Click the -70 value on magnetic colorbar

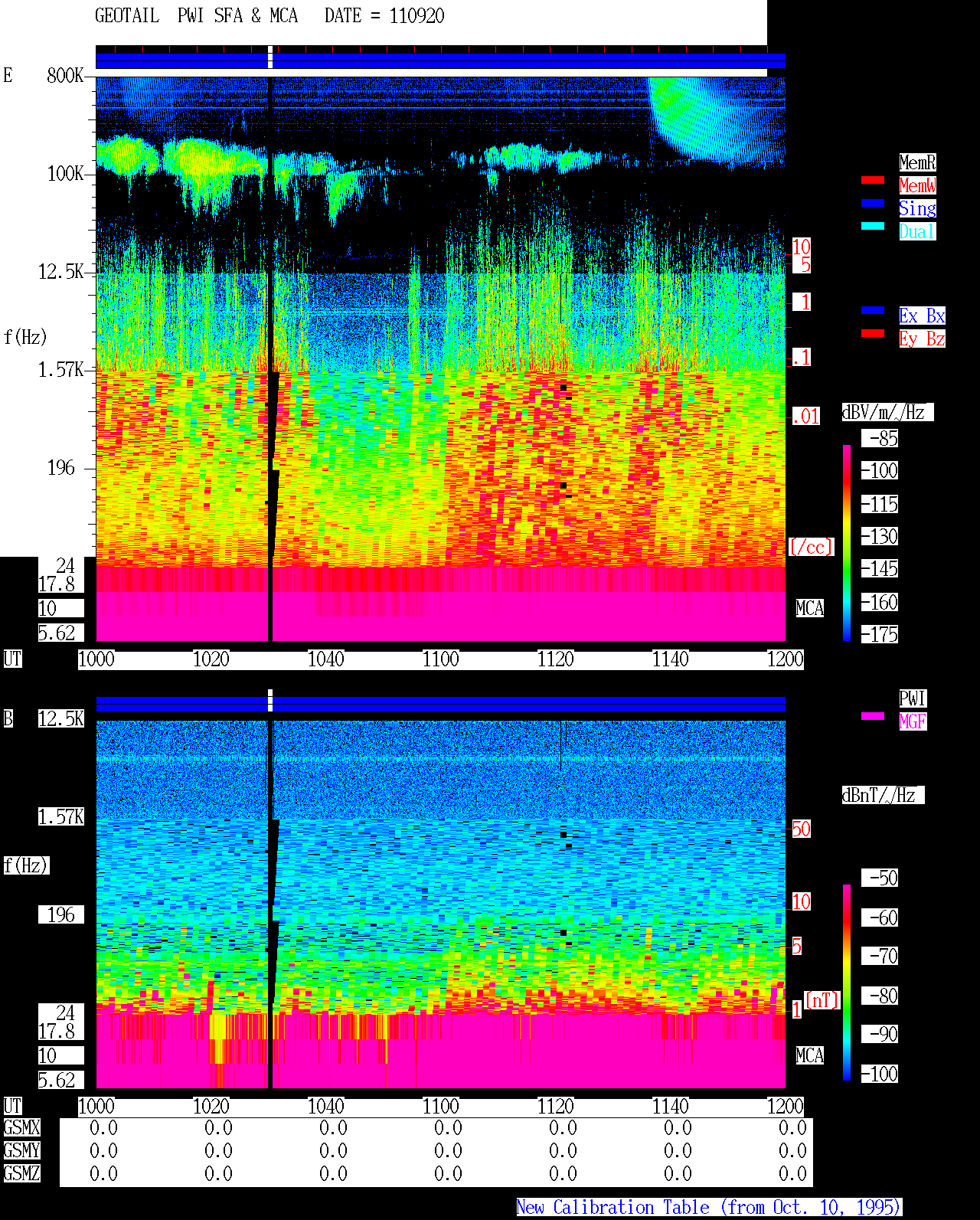click(880, 956)
